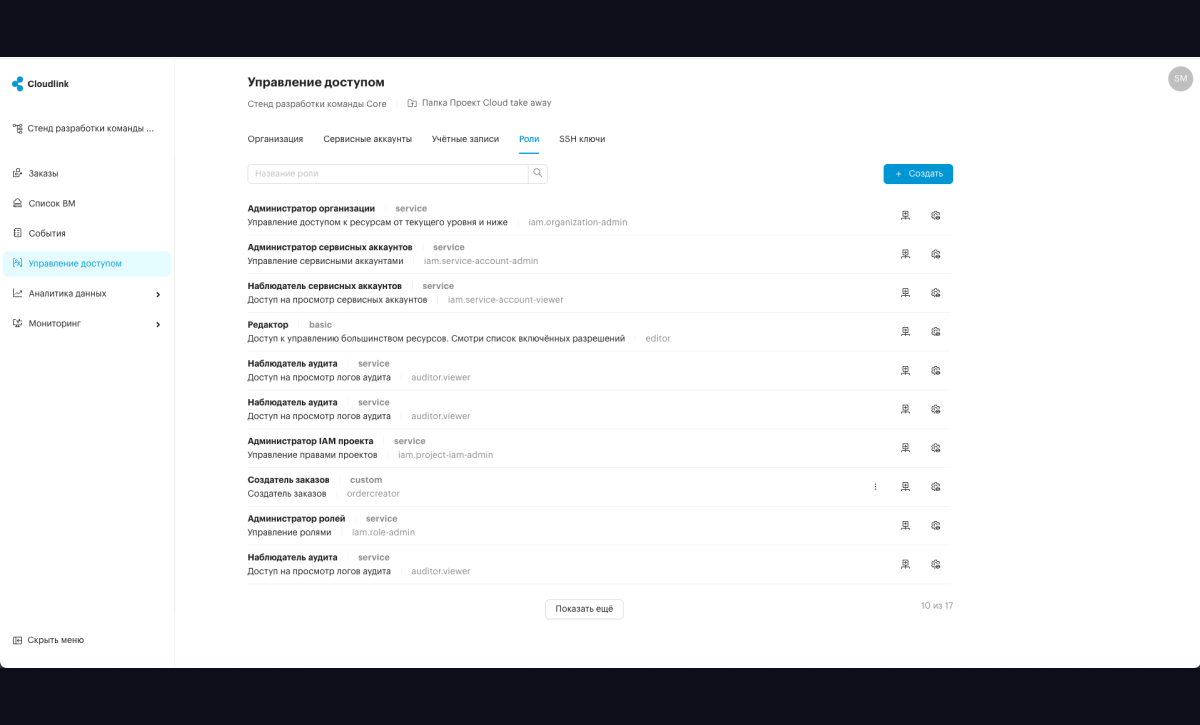Open hierarchy icon for Администратор организации role

[x=905, y=215]
